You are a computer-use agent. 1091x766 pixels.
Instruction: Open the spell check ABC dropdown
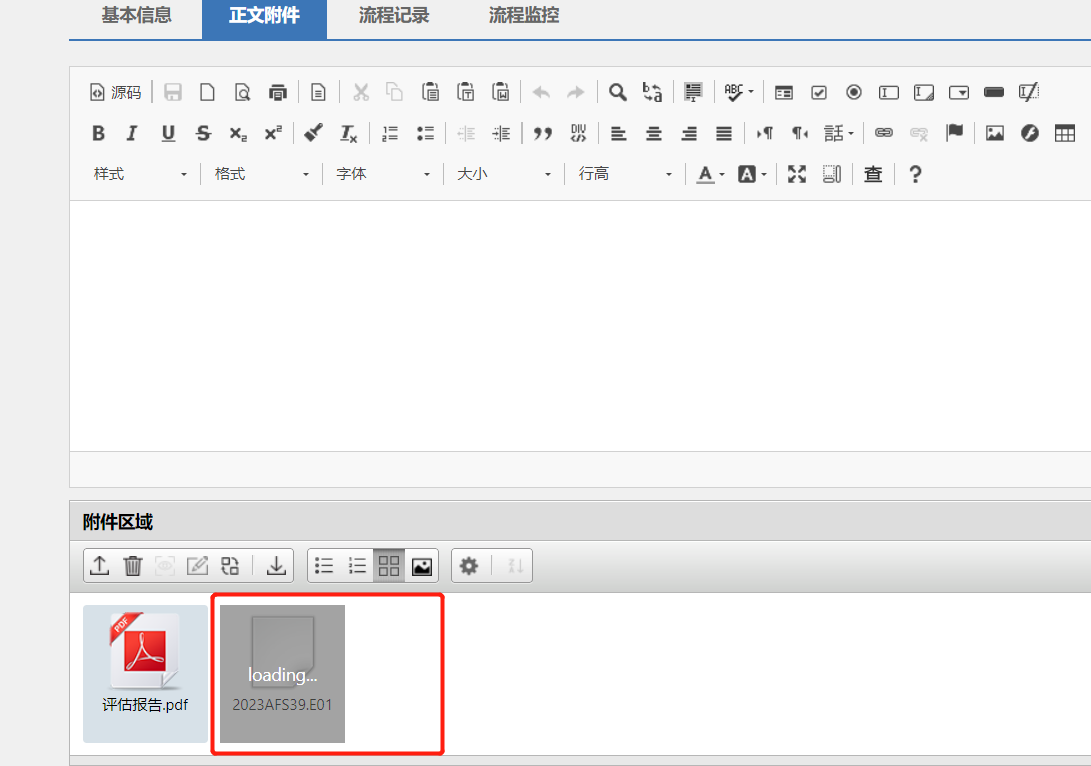(739, 92)
